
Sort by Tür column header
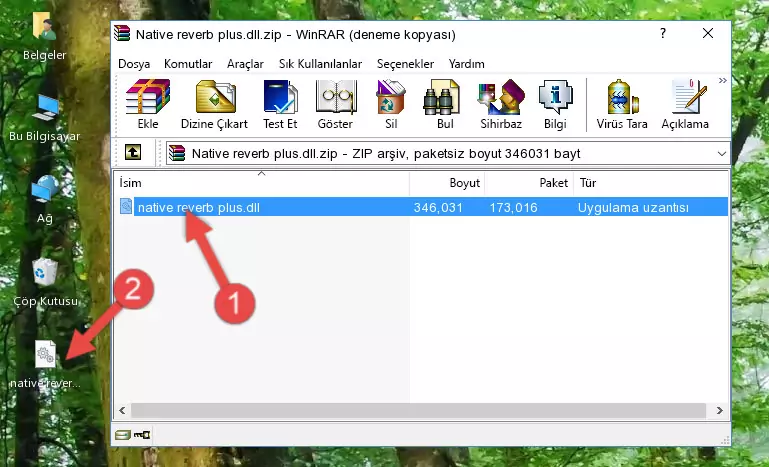(x=650, y=183)
